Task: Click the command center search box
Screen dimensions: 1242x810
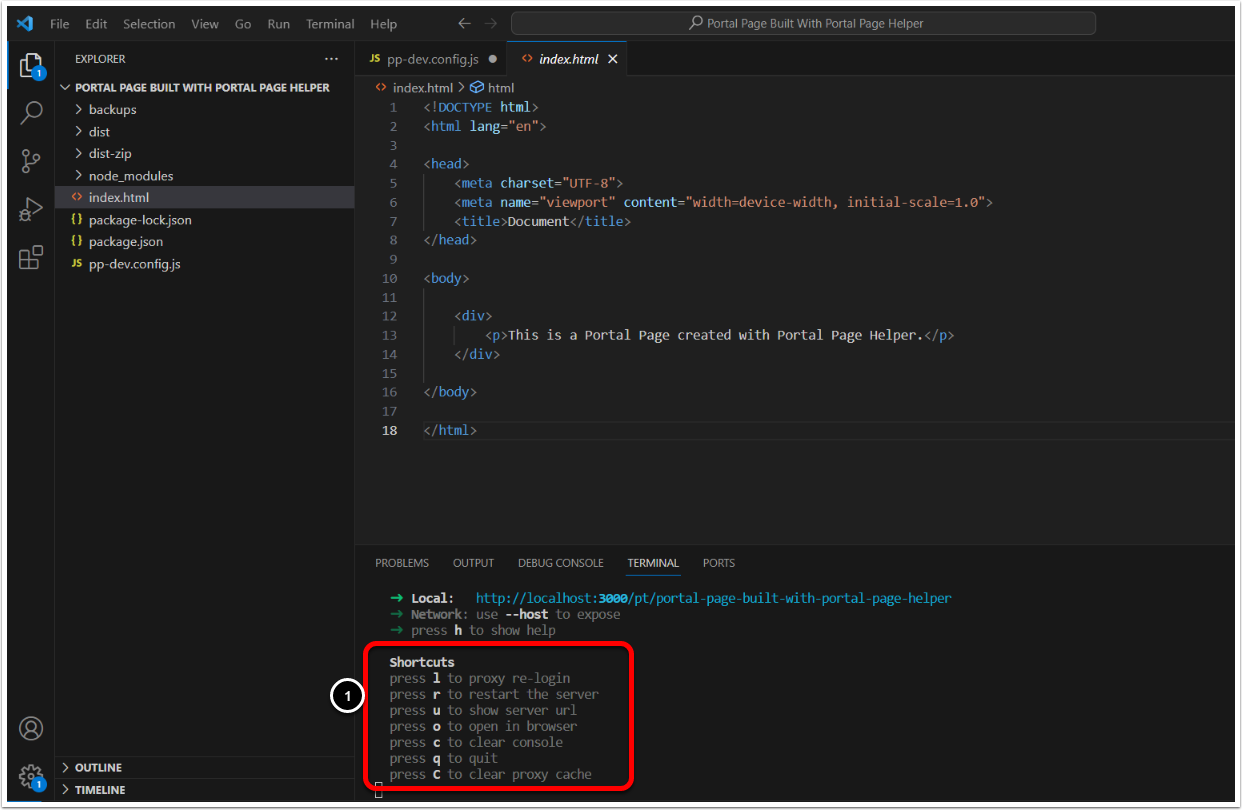Action: (802, 23)
